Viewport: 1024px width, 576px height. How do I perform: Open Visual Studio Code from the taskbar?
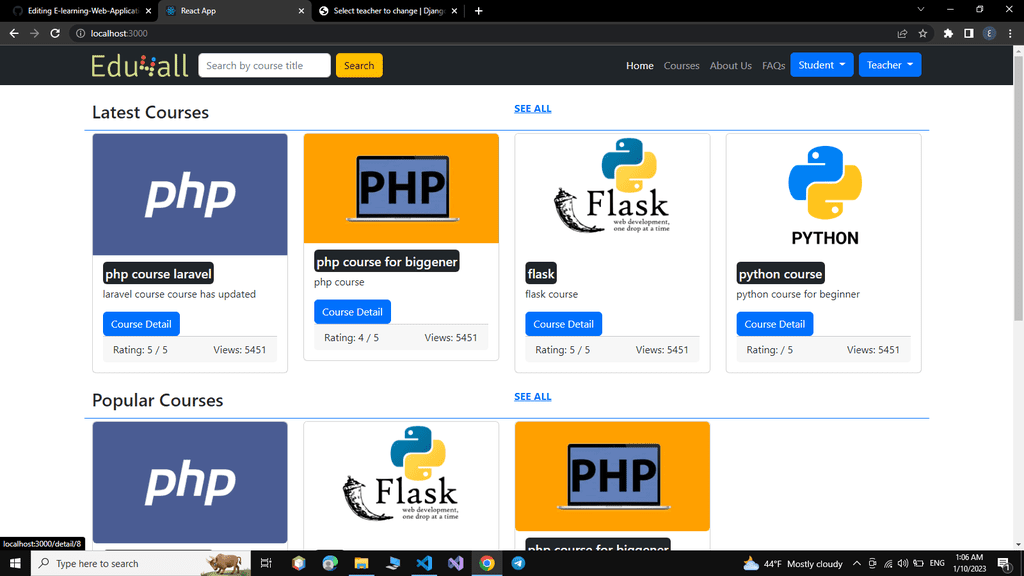(424, 563)
